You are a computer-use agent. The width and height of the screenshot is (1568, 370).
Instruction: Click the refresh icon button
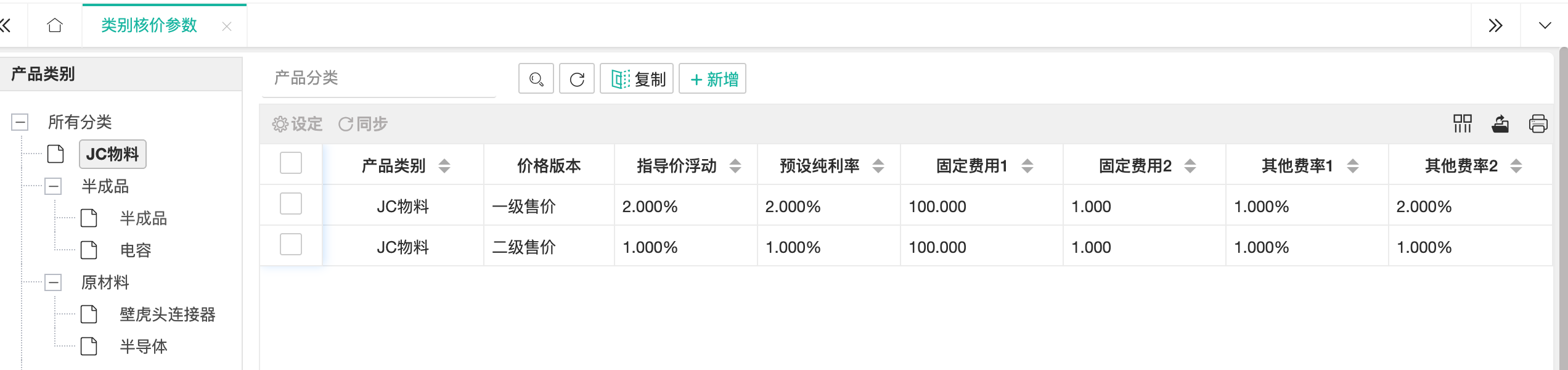click(576, 79)
